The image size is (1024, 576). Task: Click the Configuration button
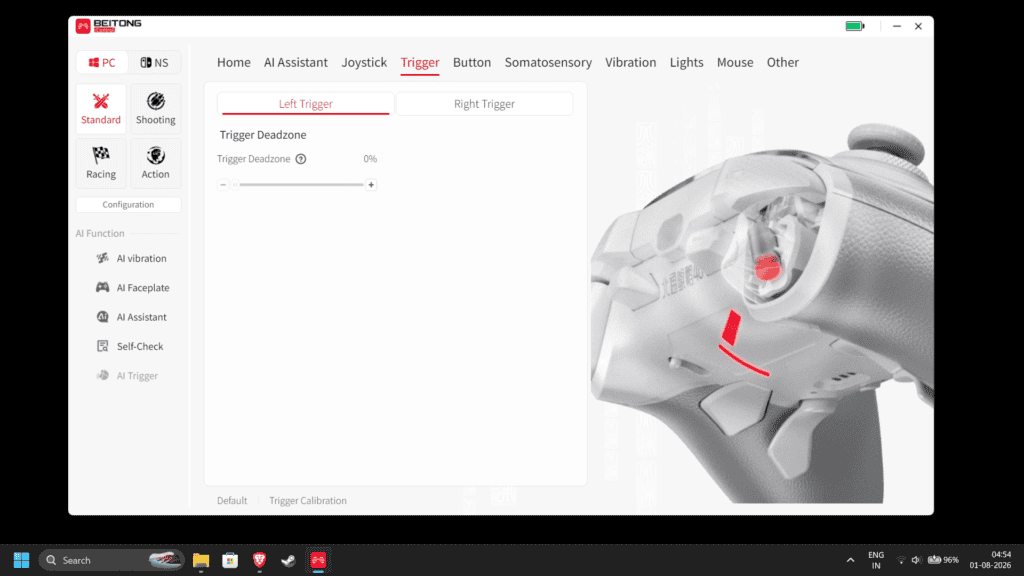pyautogui.click(x=128, y=204)
